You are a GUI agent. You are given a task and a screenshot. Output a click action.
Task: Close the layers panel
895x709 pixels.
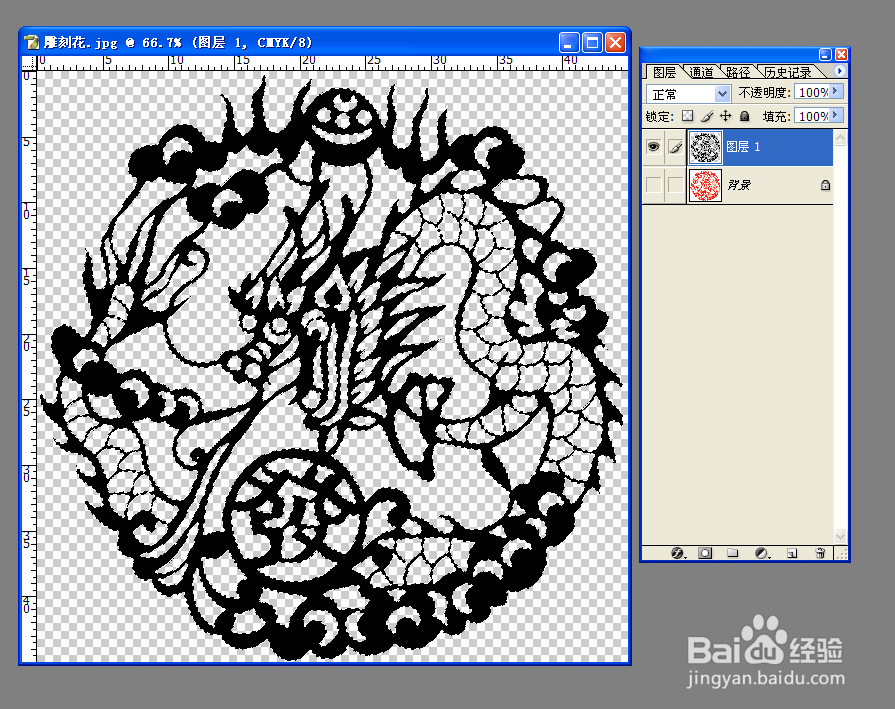pos(841,54)
